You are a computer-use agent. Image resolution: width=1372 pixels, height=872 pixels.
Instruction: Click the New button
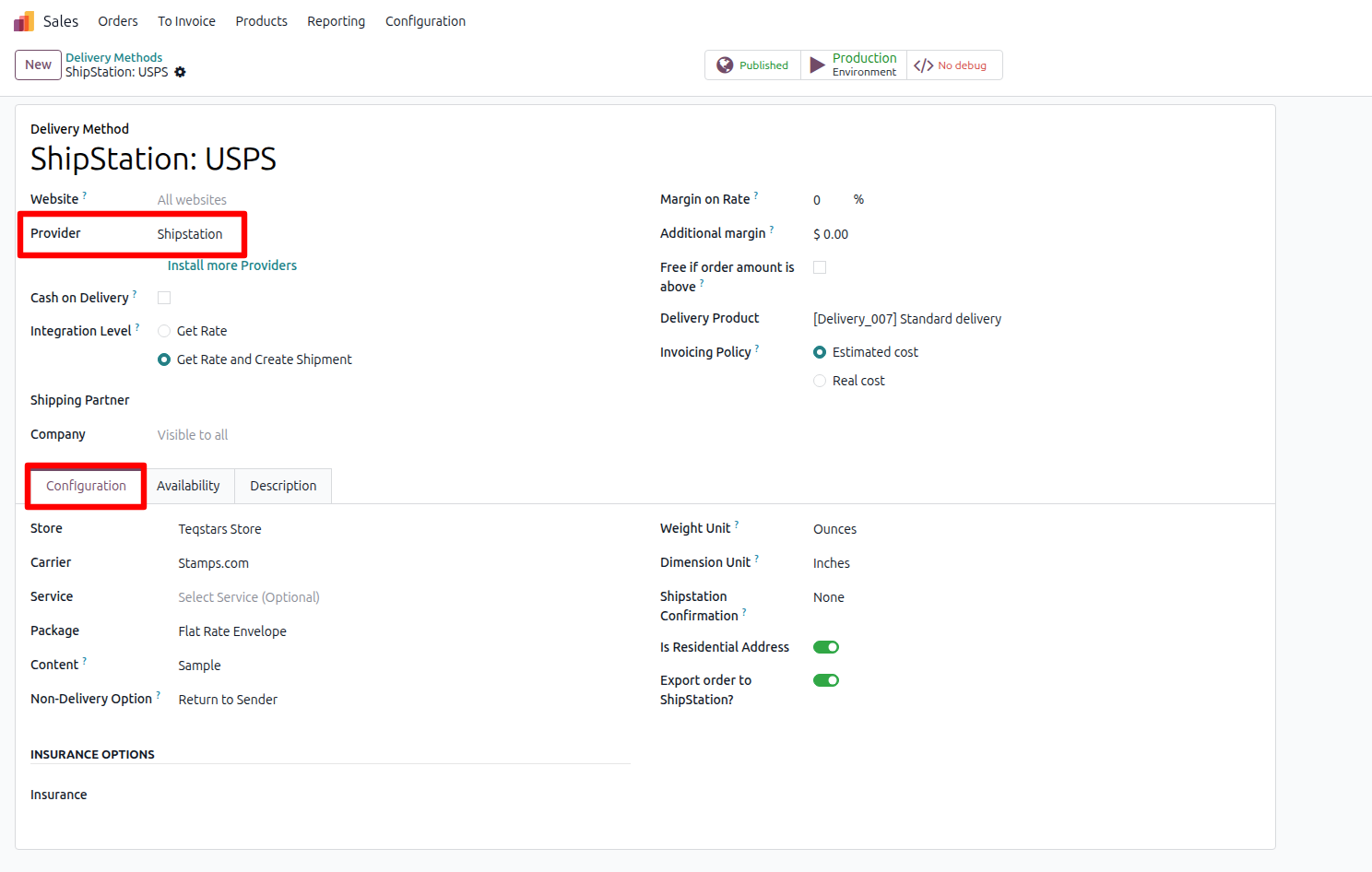tap(38, 65)
